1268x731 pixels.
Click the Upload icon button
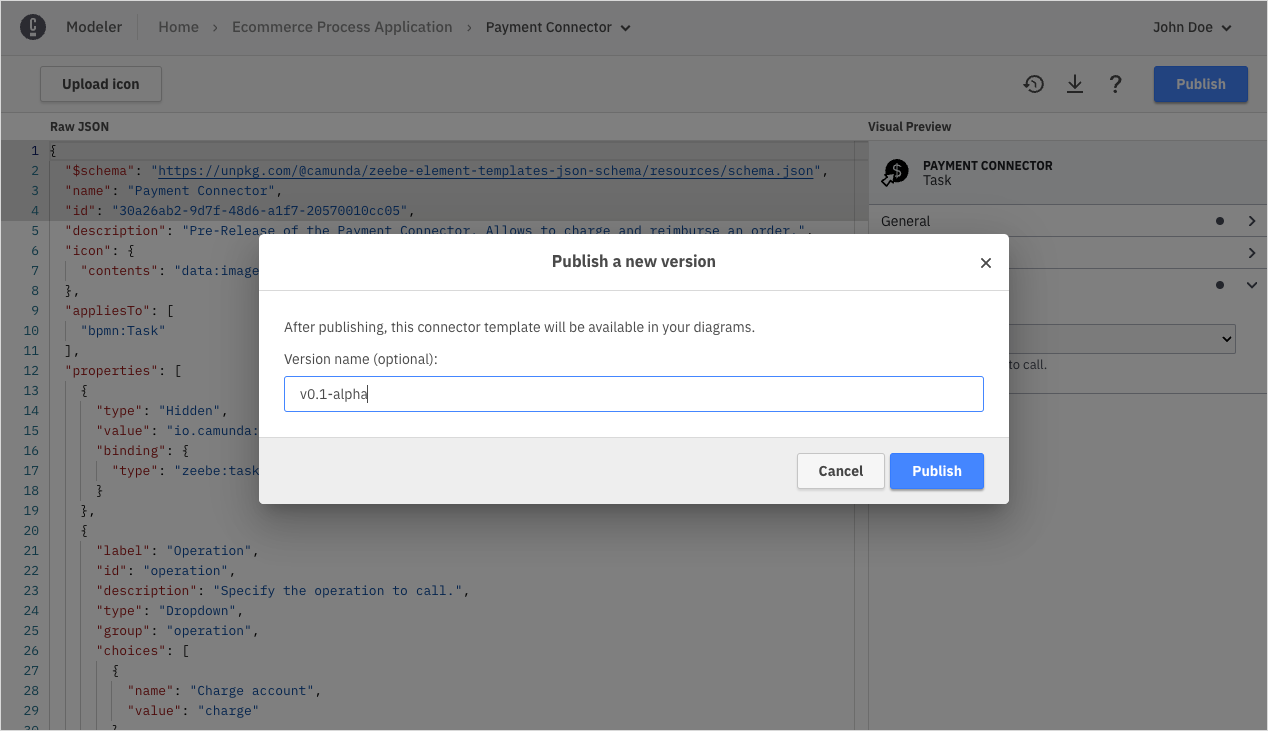coord(100,84)
